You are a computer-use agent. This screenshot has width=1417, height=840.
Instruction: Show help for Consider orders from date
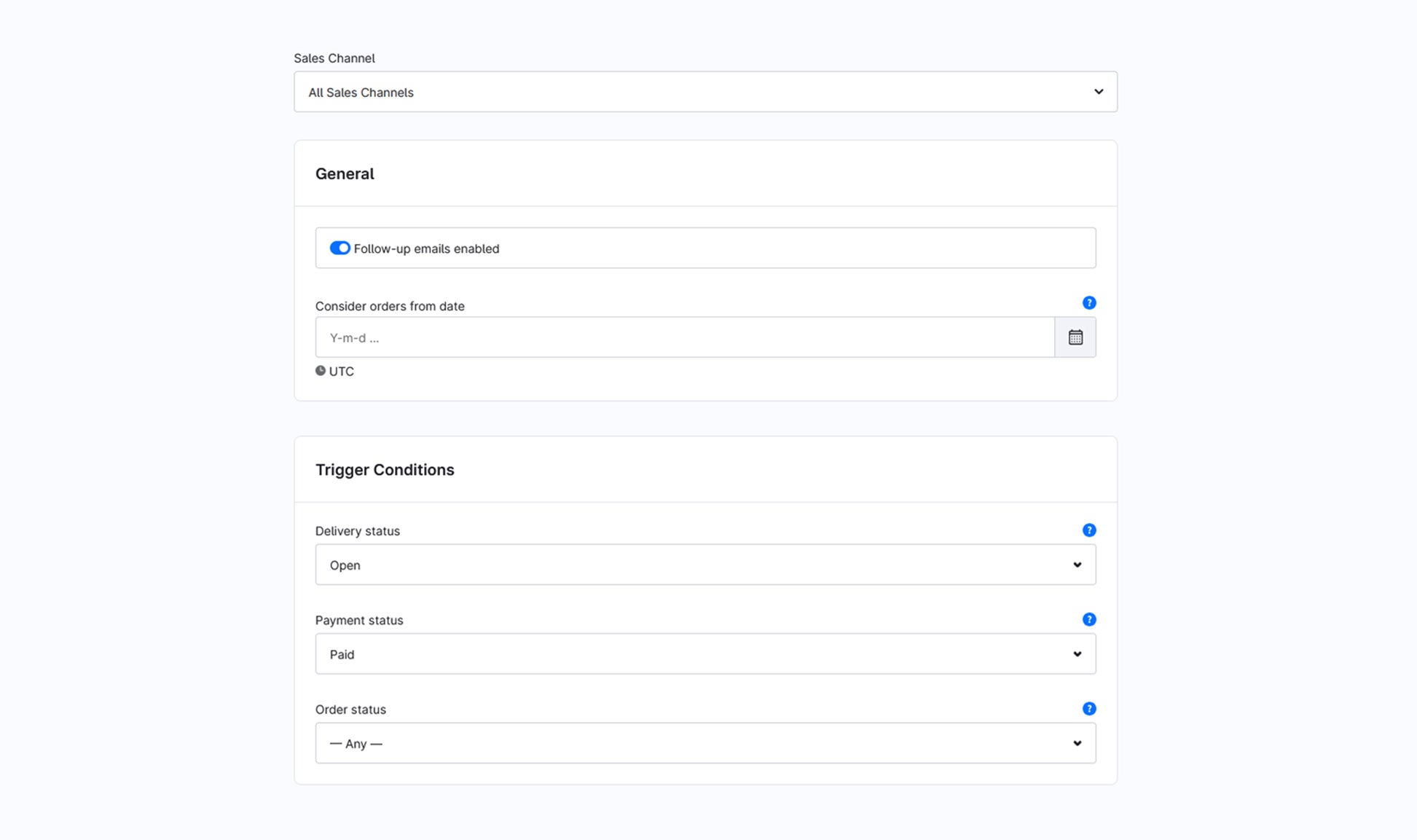pos(1089,303)
